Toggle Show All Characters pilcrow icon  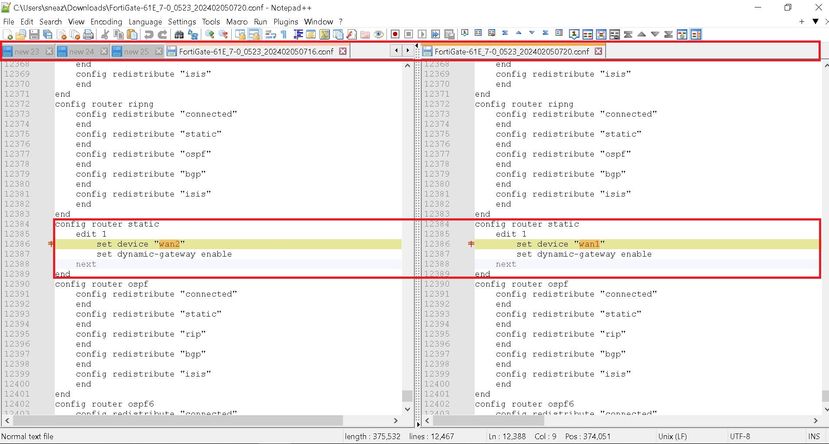284,34
